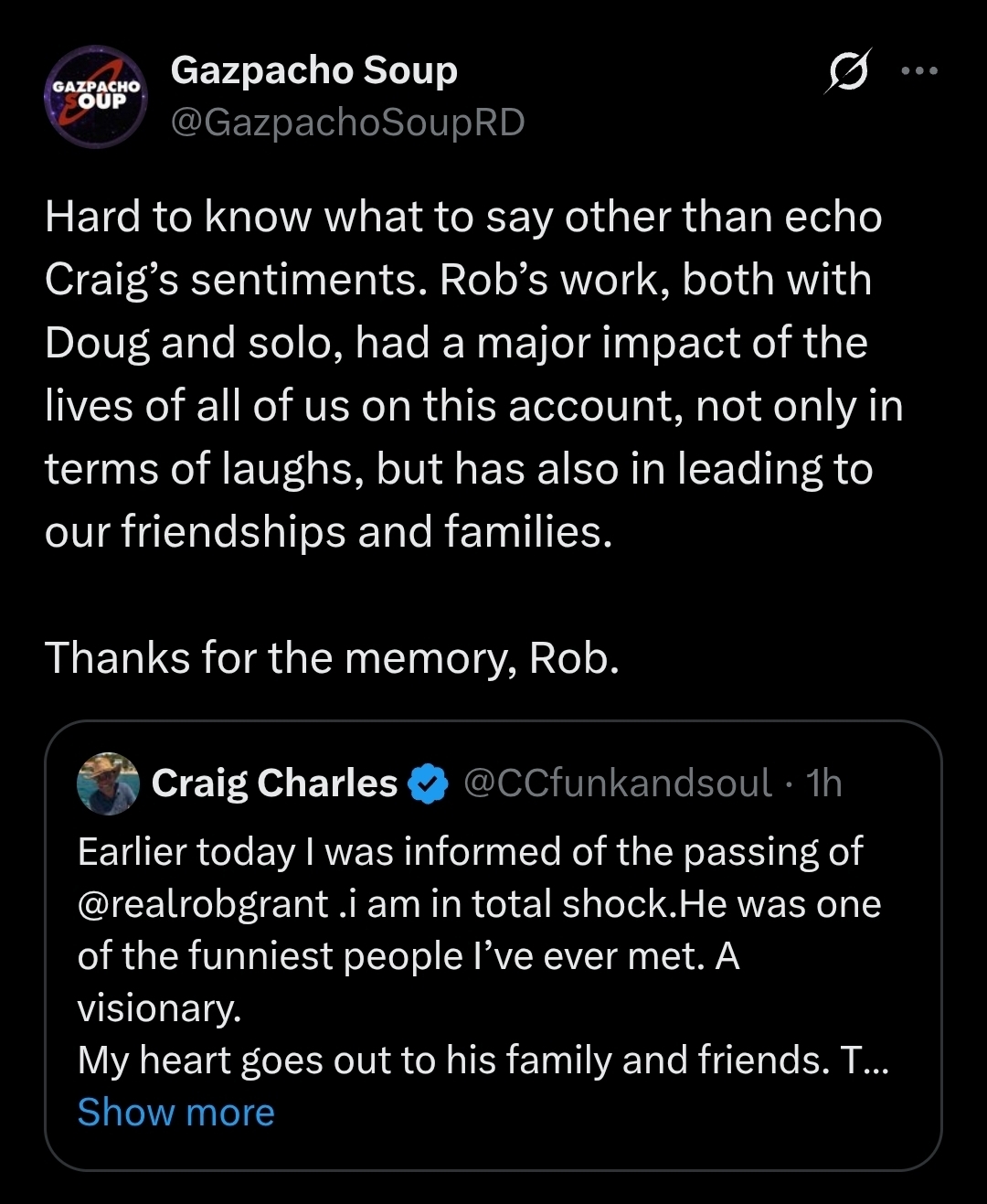This screenshot has height=1204, width=987.
Task: Open the Craig Charles display name
Action: [274, 783]
